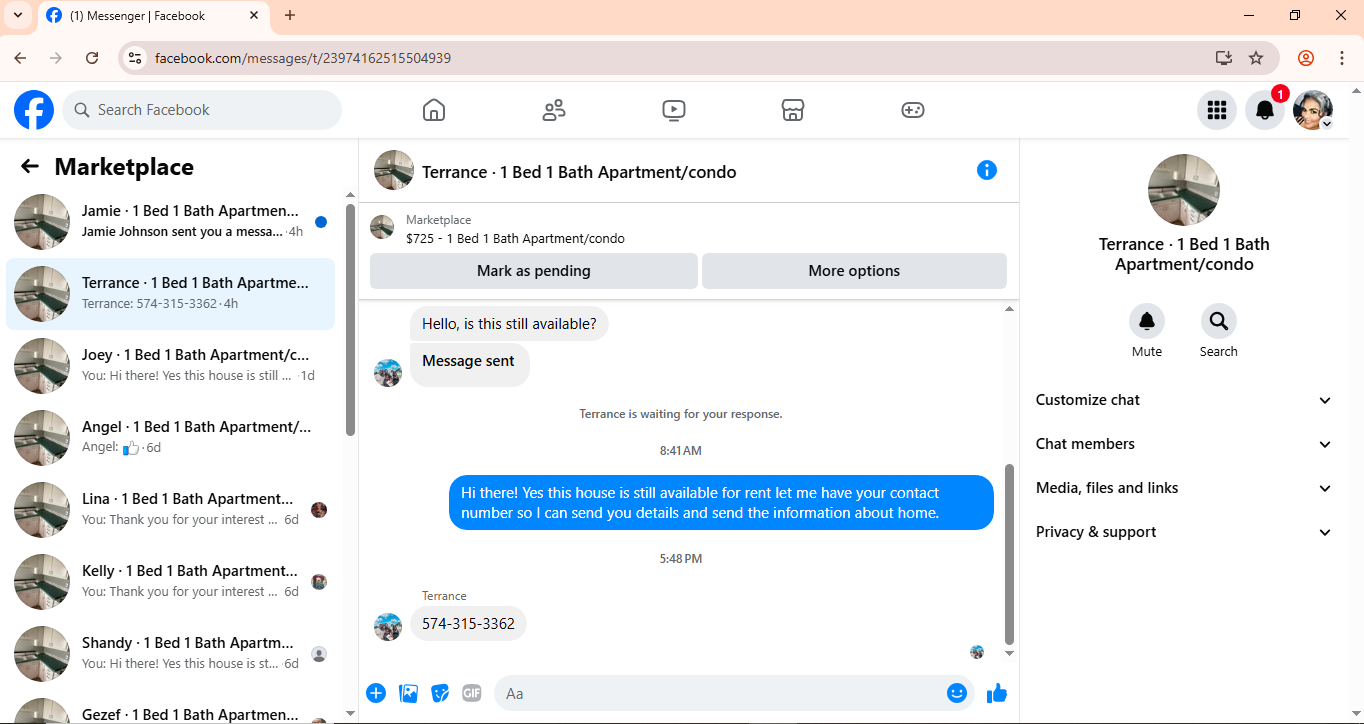Open the Facebook apps grid menu
The image size is (1364, 724).
pyautogui.click(x=1217, y=110)
